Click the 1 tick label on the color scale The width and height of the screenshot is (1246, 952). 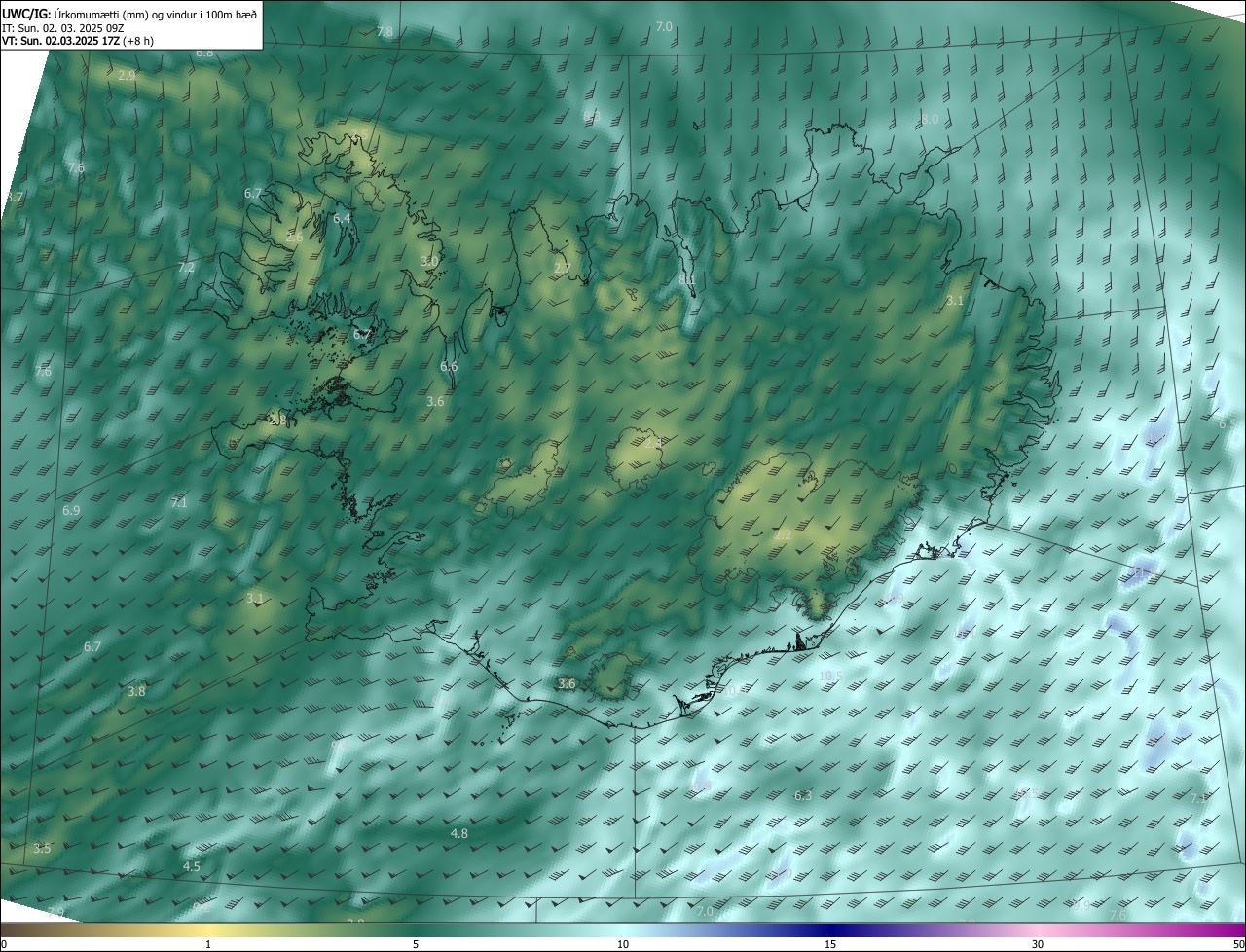208,945
